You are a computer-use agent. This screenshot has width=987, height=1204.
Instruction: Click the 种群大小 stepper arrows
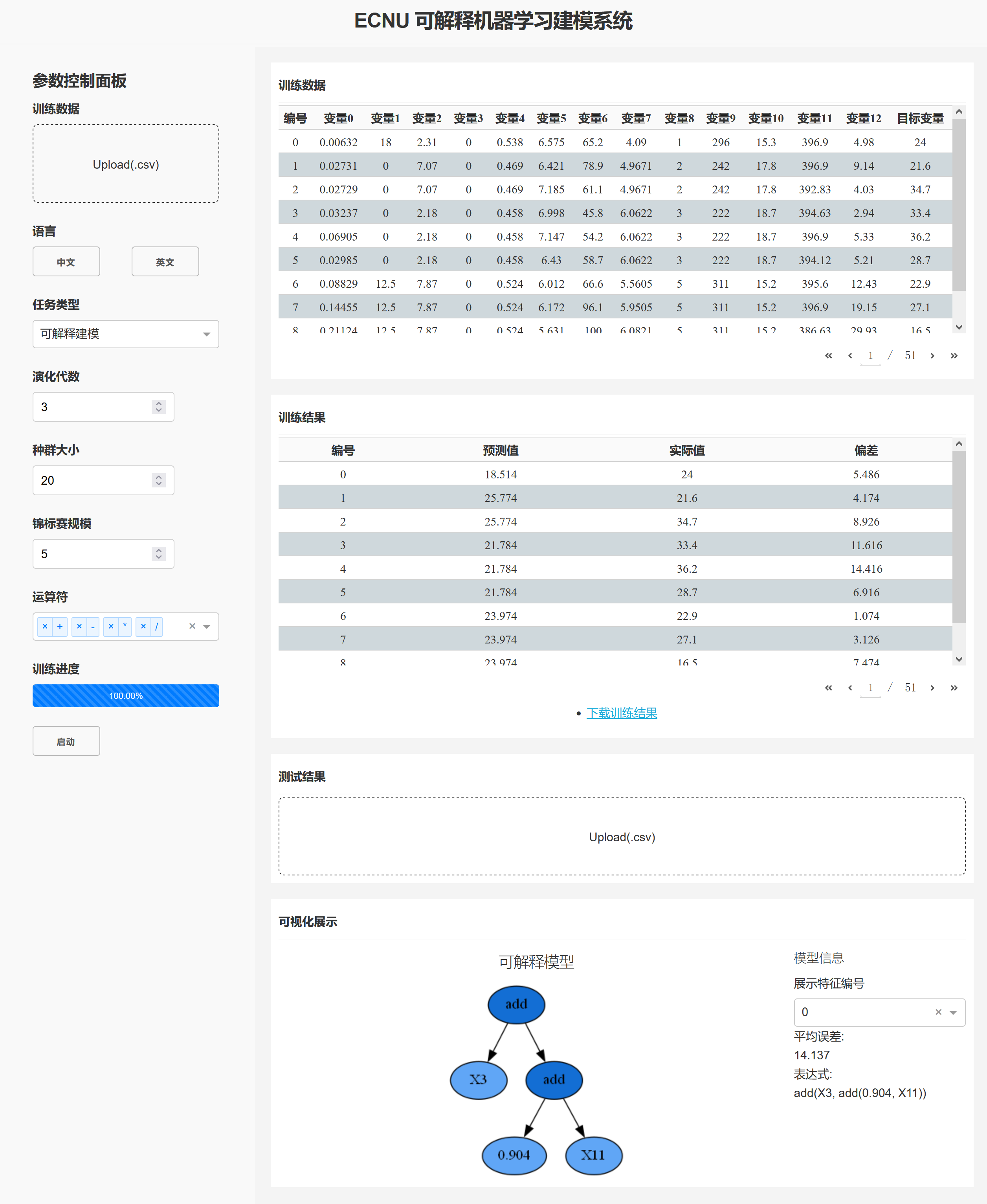tap(159, 480)
